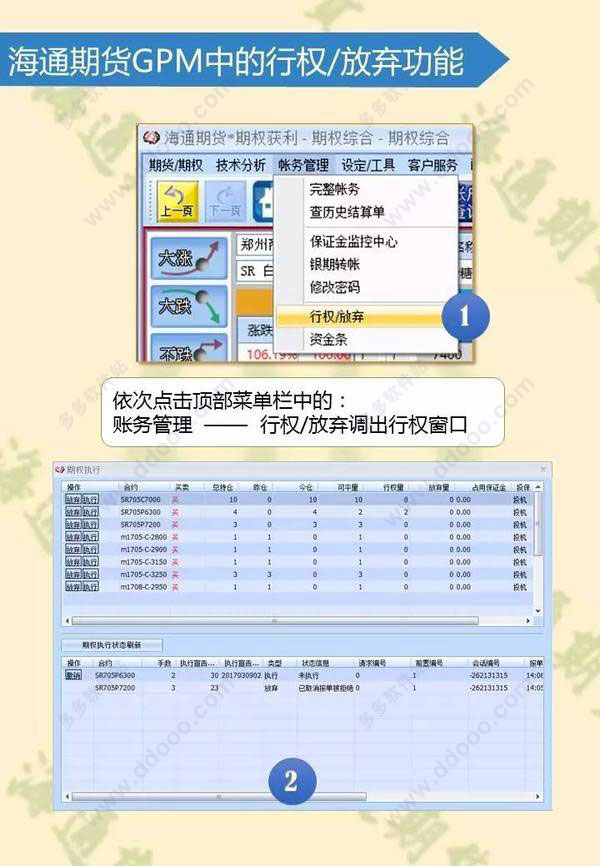Click the home icon in the toolbar
The image size is (600, 866).
point(264,202)
